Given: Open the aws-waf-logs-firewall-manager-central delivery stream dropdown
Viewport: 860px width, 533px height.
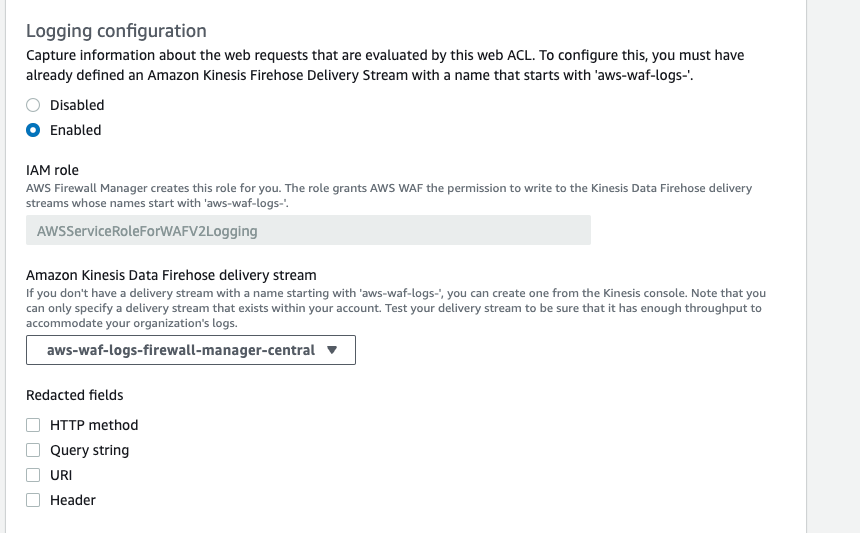Looking at the screenshot, I should tap(191, 350).
